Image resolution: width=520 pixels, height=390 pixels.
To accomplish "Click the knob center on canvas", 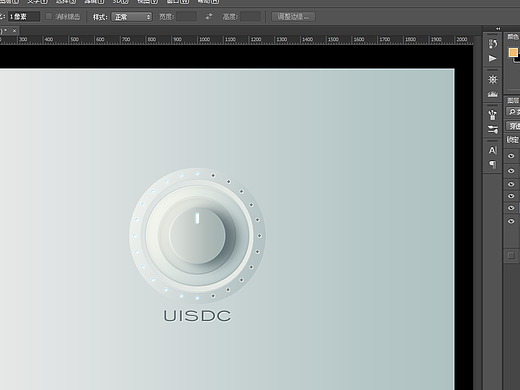I will click(x=197, y=235).
